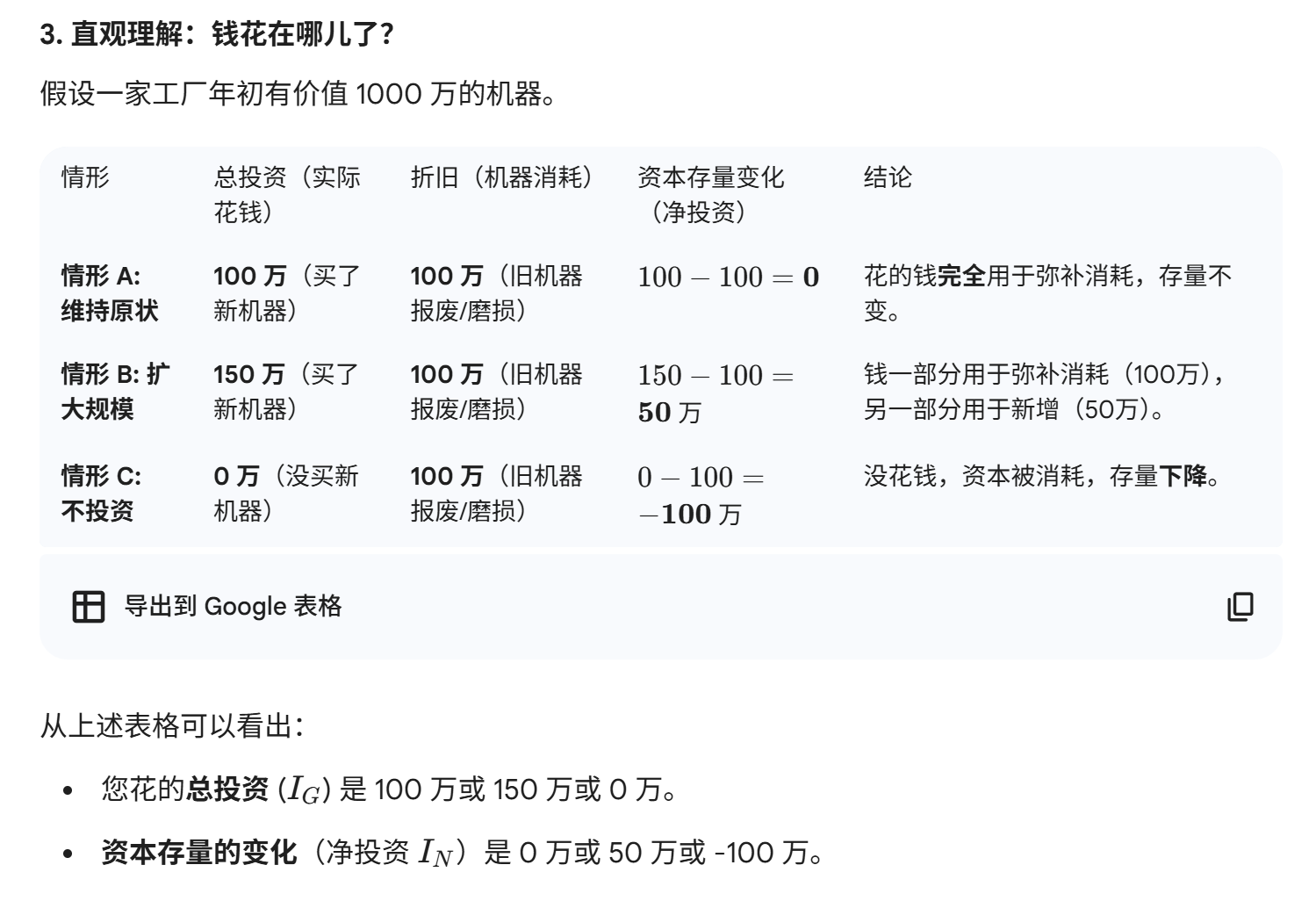The image size is (1316, 901).
Task: Click the formula 150 − 100 = 50 万
Action: (x=715, y=393)
